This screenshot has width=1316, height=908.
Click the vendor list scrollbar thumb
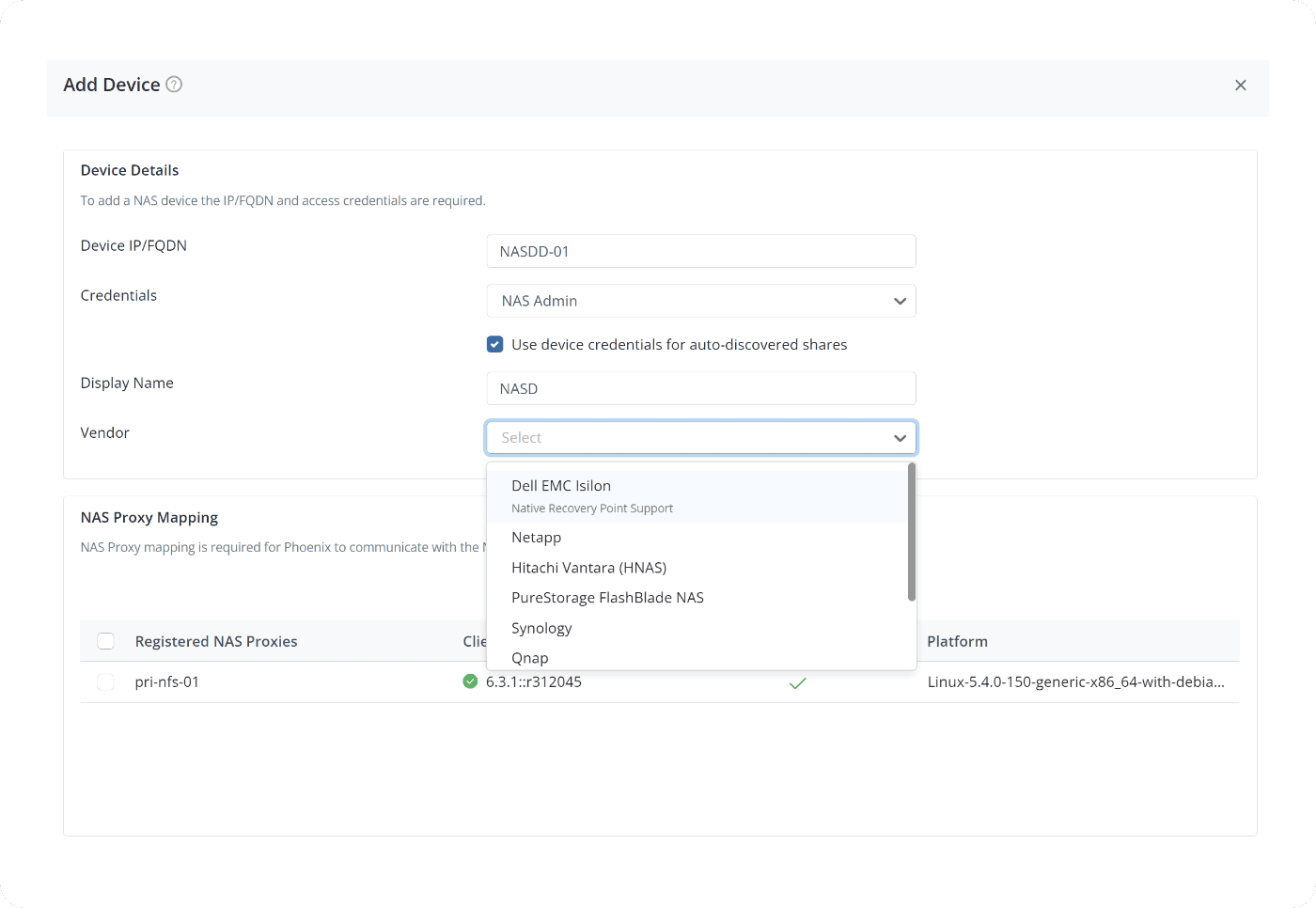coord(911,532)
